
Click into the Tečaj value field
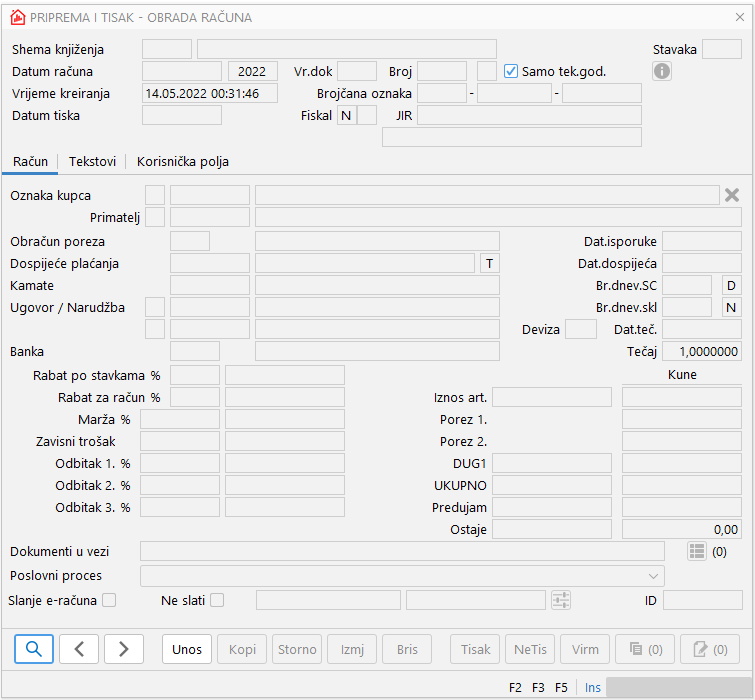702,351
